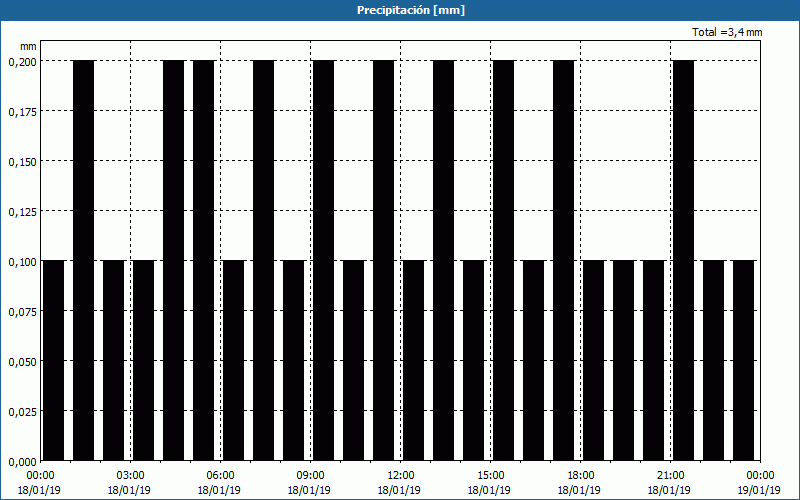Select the 'Total =3,4 mm' label
Screen dimensions: 800x500
tap(727, 32)
